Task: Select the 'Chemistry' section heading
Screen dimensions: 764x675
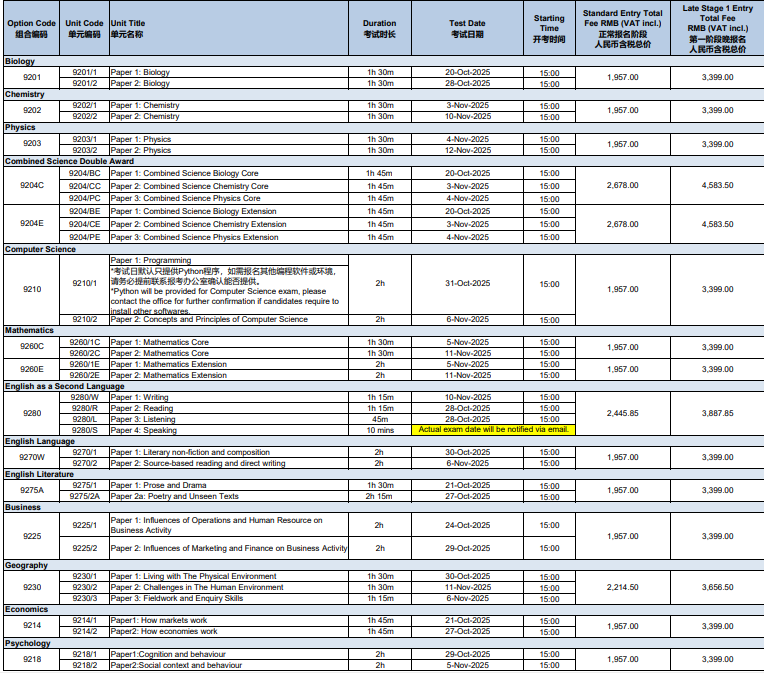Action: coord(24,94)
